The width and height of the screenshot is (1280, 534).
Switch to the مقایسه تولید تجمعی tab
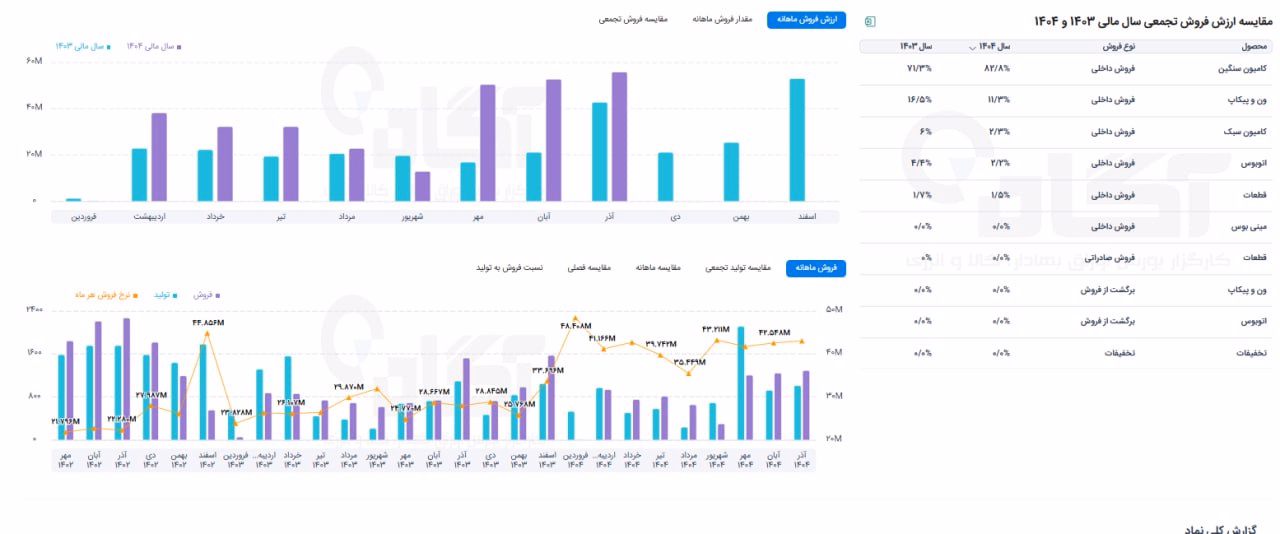(x=738, y=268)
